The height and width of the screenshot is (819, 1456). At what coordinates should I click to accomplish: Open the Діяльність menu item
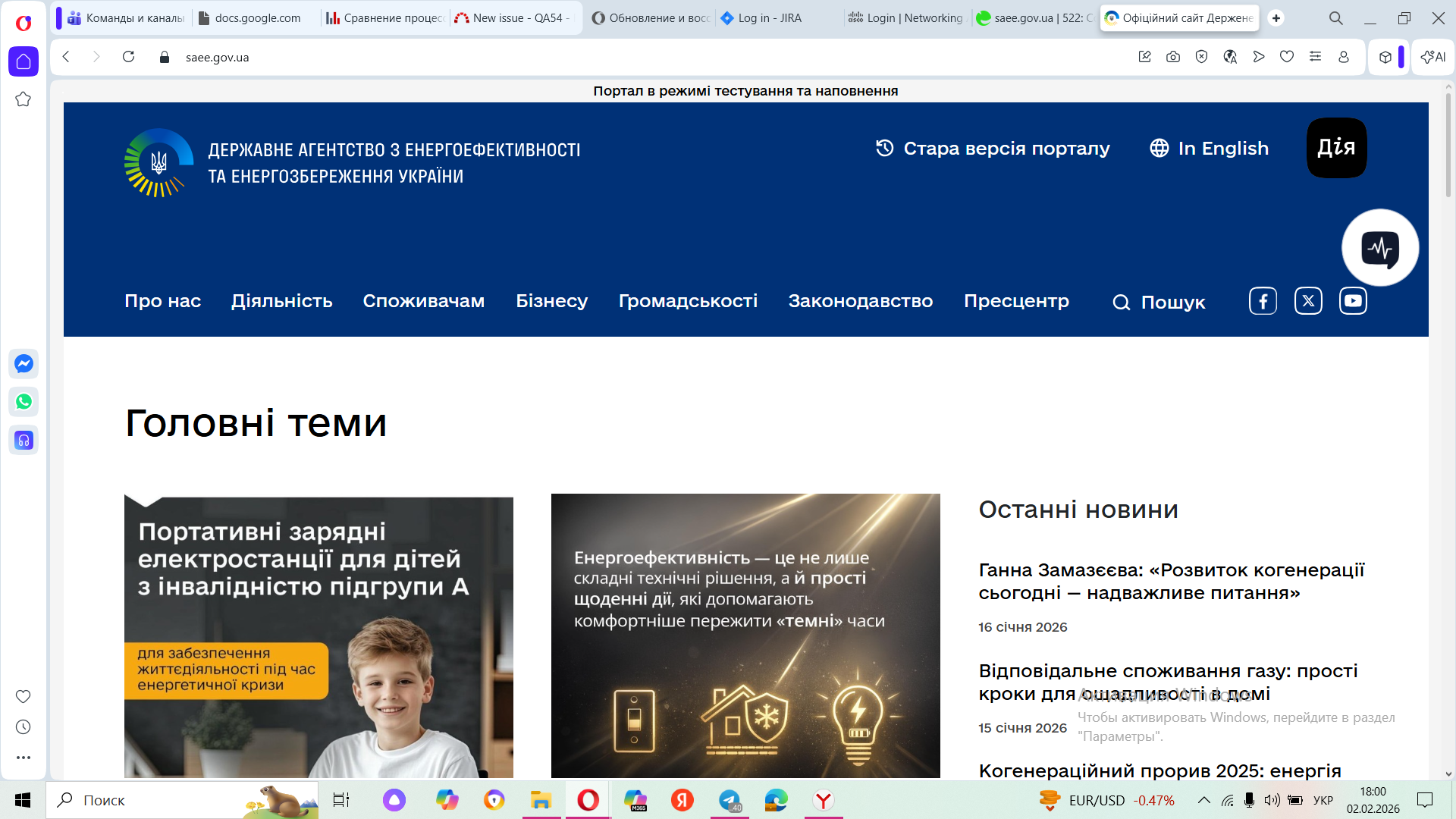[x=281, y=301]
